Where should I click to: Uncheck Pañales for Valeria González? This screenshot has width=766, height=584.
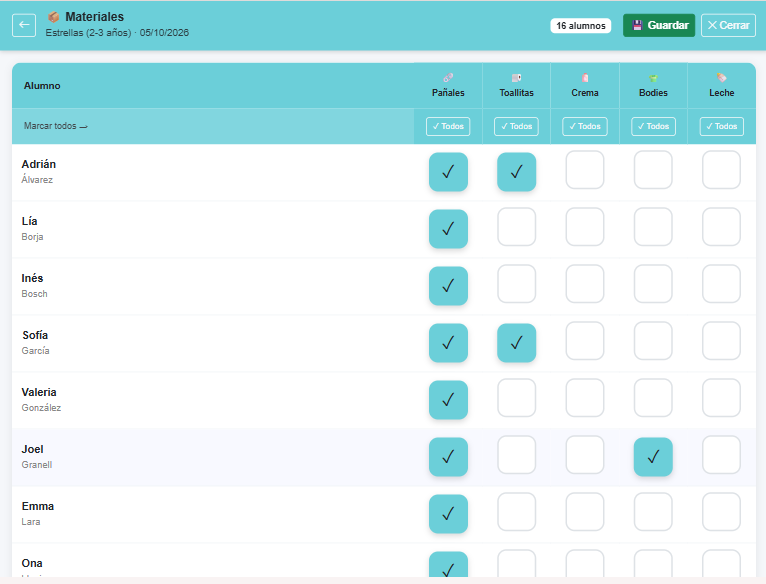click(x=448, y=400)
